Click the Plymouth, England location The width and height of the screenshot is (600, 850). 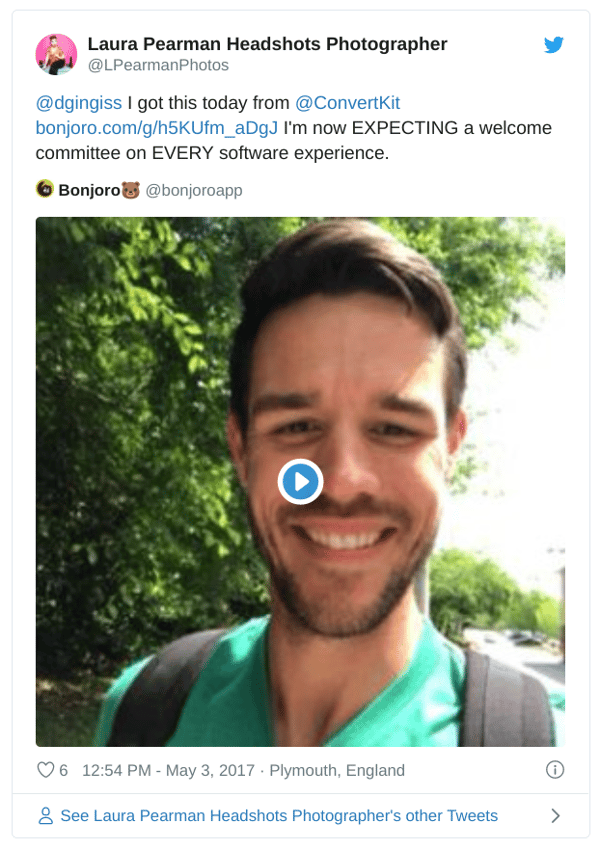click(337, 770)
